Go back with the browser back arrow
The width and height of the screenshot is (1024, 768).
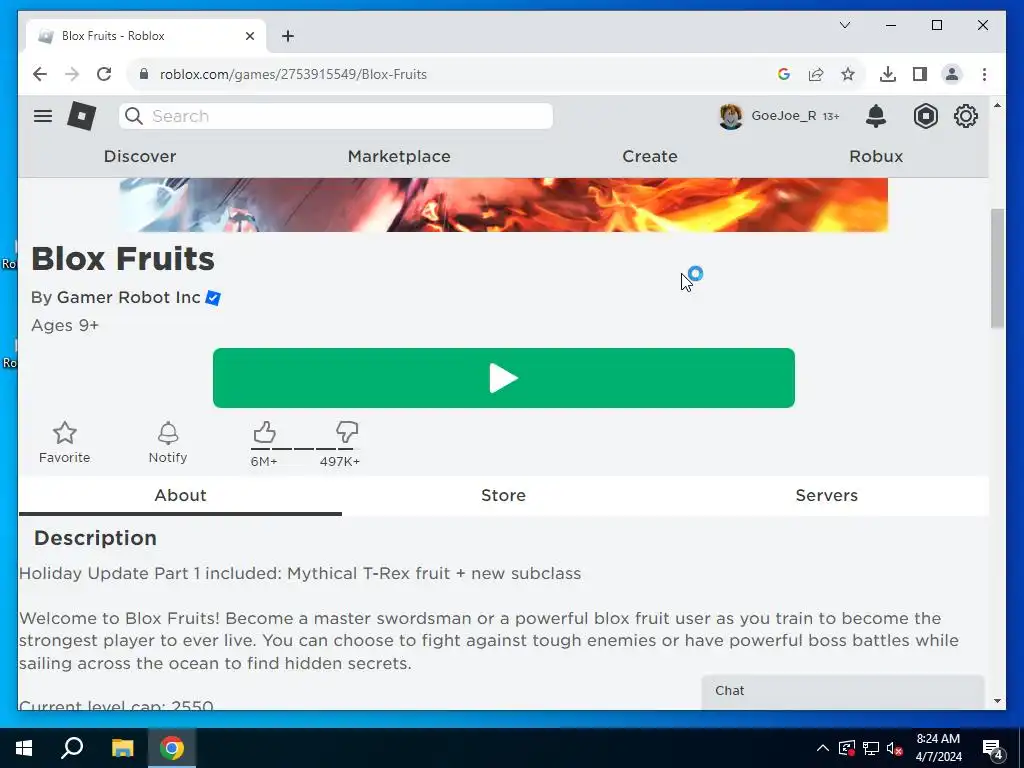(x=40, y=74)
